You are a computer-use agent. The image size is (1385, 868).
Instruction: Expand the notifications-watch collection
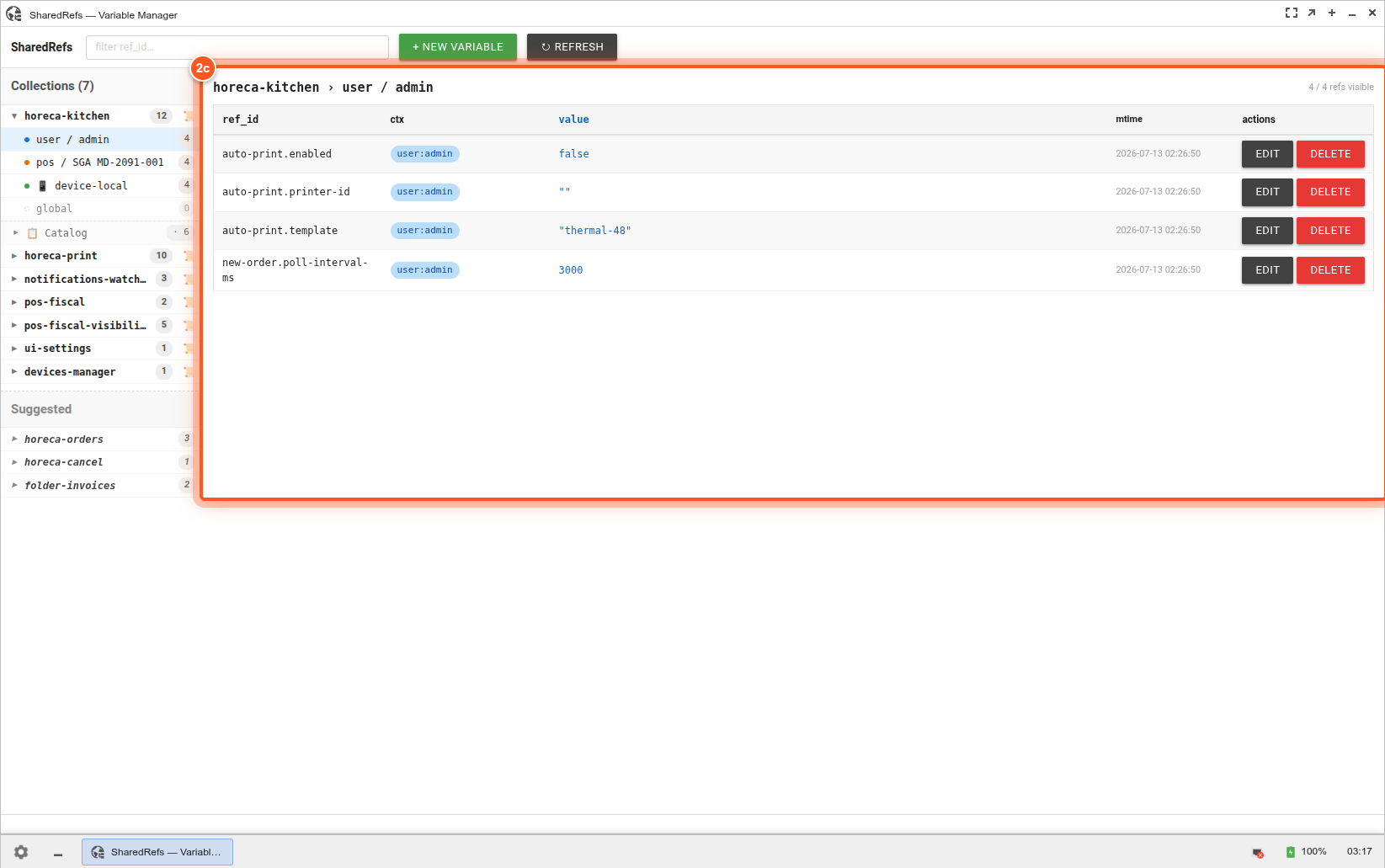[14, 279]
